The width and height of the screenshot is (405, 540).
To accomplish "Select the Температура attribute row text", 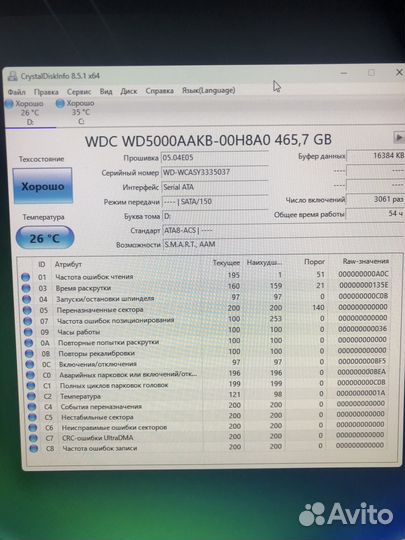I will pos(81,396).
